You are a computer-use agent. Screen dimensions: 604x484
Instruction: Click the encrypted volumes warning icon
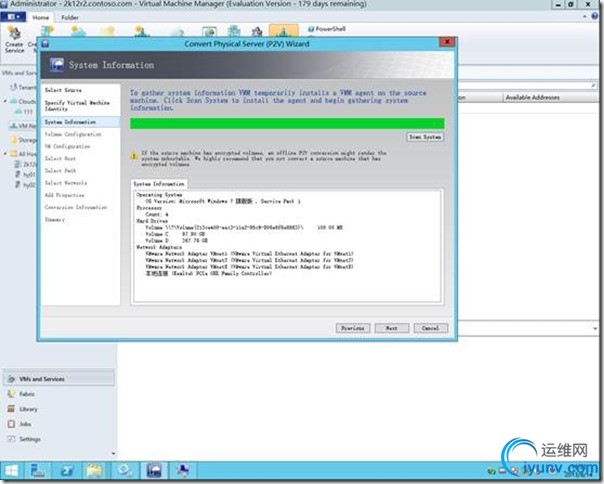pos(134,156)
